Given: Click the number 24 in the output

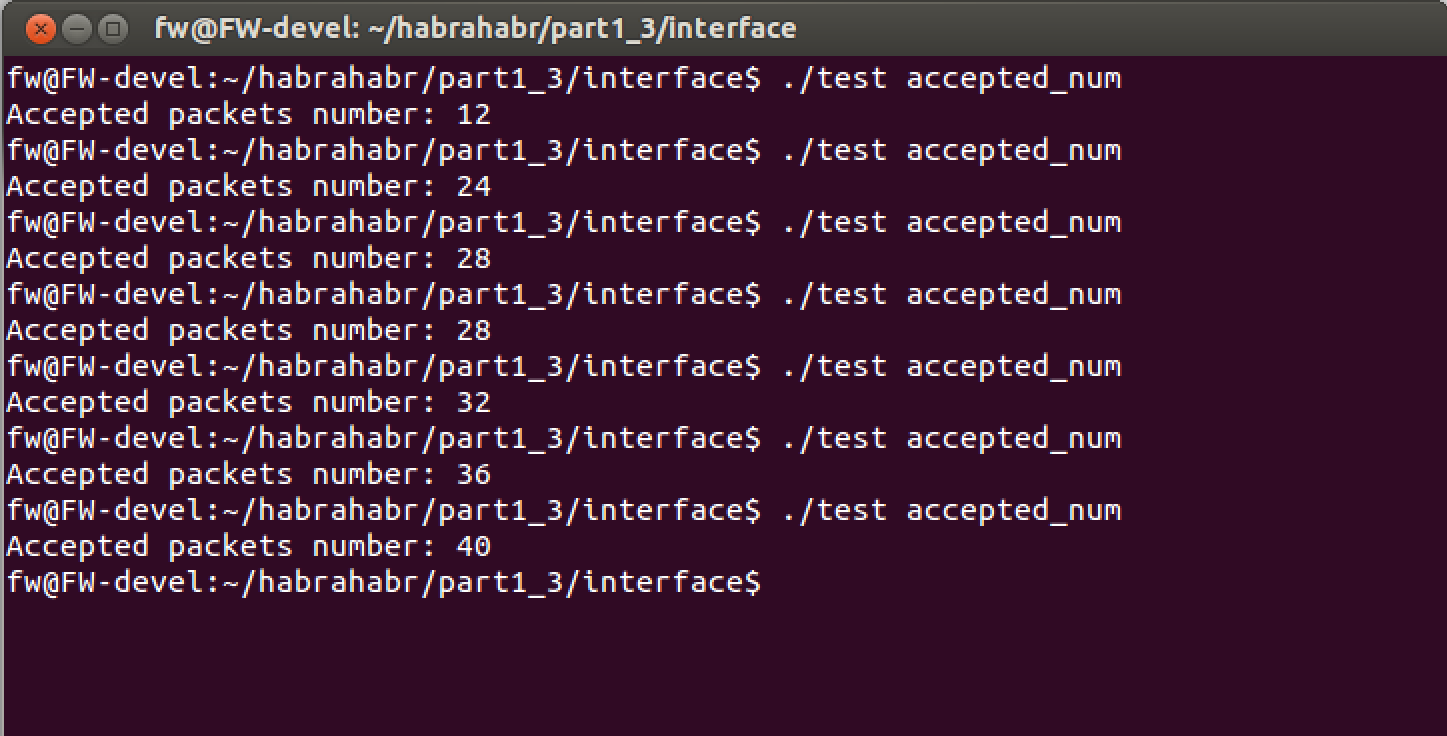Looking at the screenshot, I should (x=473, y=187).
